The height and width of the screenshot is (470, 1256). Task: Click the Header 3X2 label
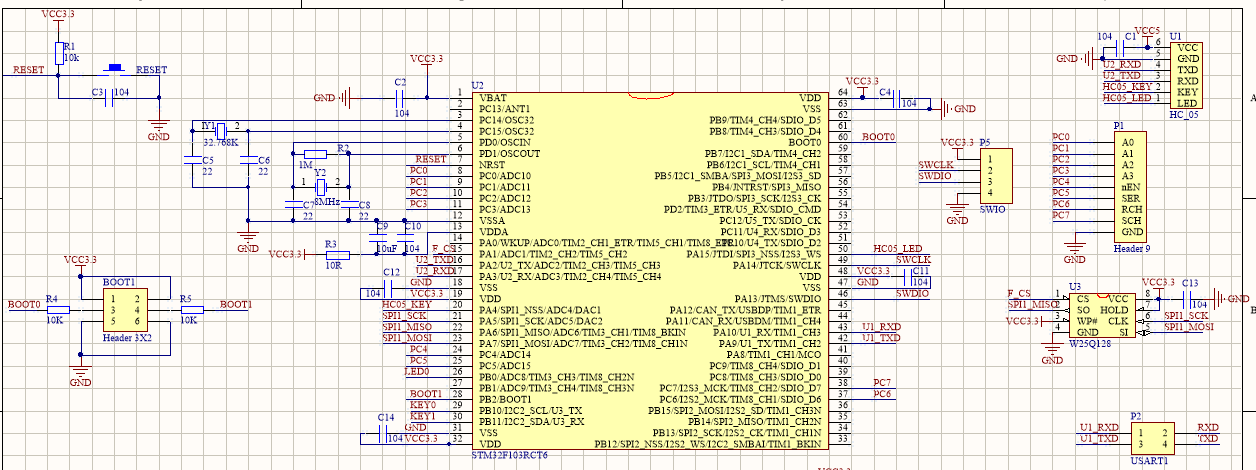126,337
